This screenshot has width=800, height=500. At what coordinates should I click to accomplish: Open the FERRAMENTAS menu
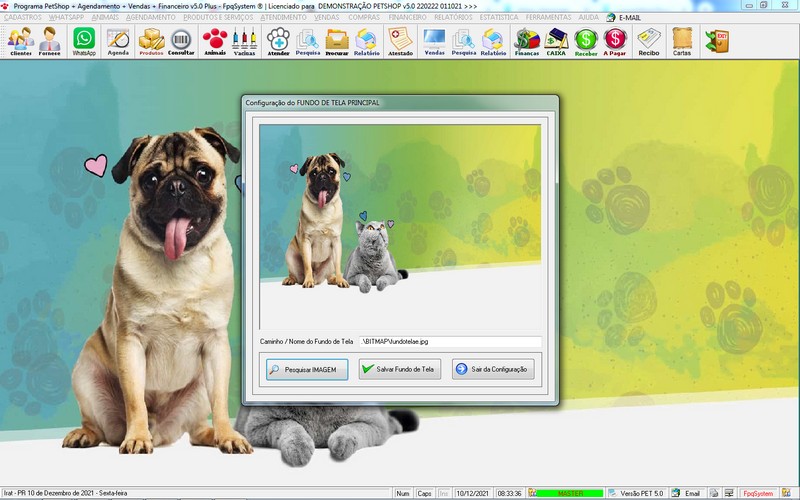tap(548, 17)
